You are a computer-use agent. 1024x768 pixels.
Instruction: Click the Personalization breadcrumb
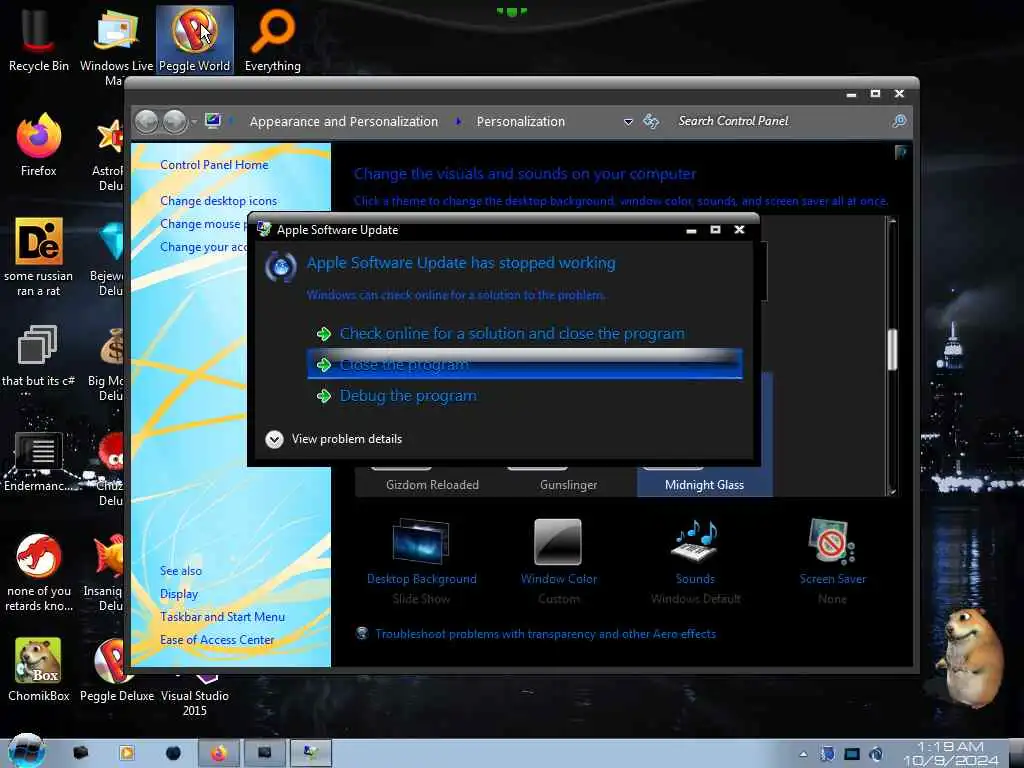tap(520, 121)
